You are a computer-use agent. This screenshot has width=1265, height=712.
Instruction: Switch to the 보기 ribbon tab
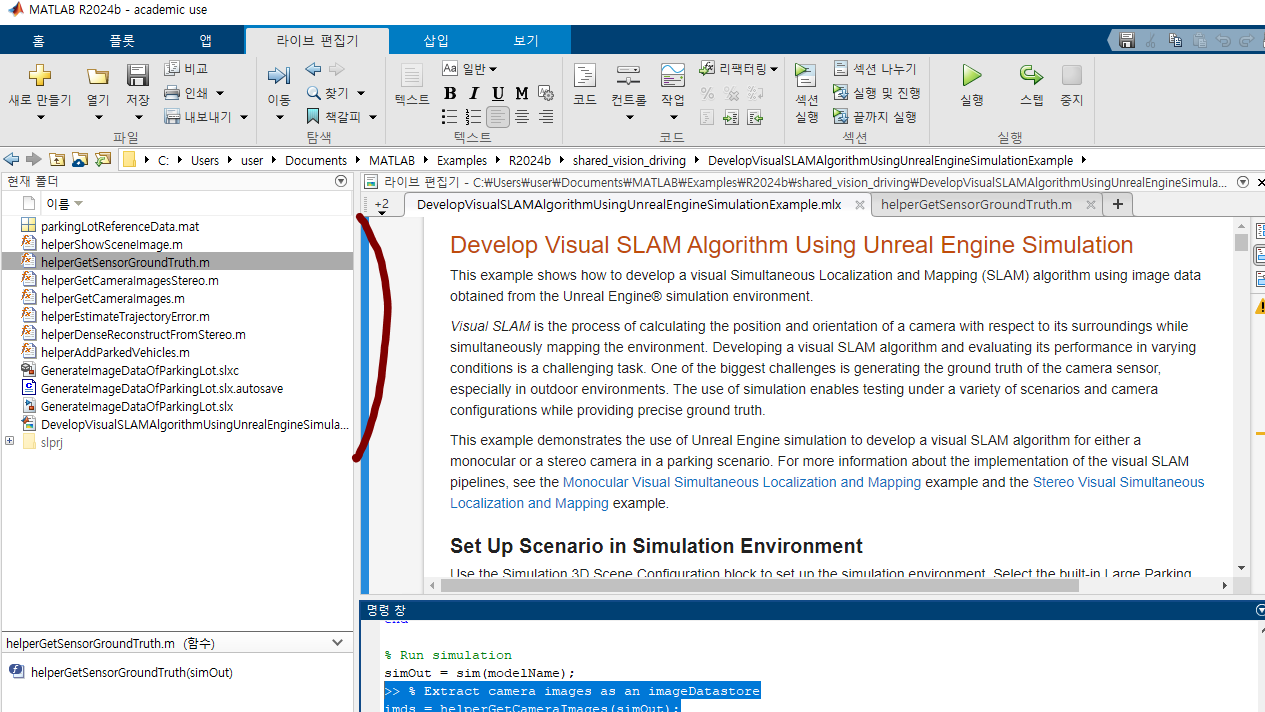pyautogui.click(x=526, y=41)
